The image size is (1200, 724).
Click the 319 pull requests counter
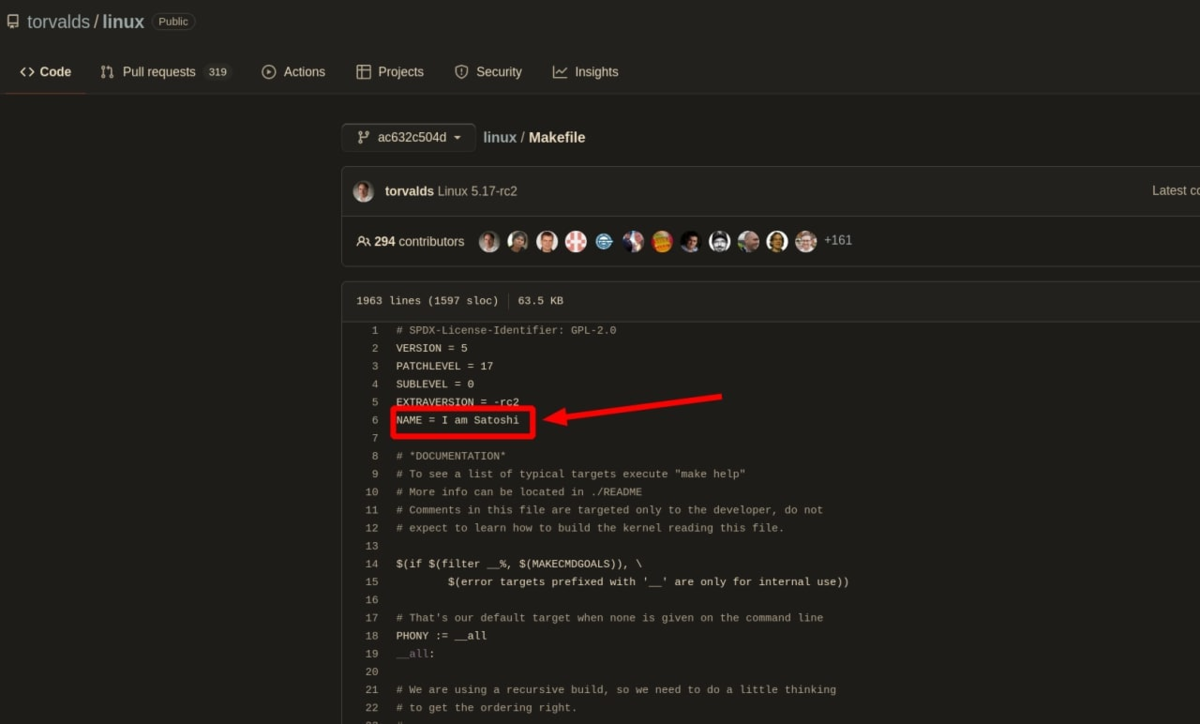pyautogui.click(x=217, y=72)
